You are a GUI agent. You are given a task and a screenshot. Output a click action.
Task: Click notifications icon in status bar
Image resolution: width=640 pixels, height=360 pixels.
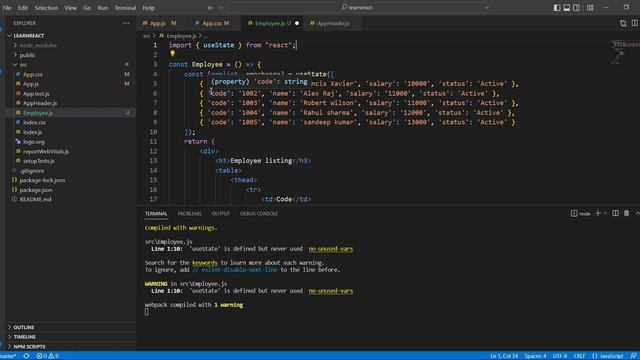633,356
